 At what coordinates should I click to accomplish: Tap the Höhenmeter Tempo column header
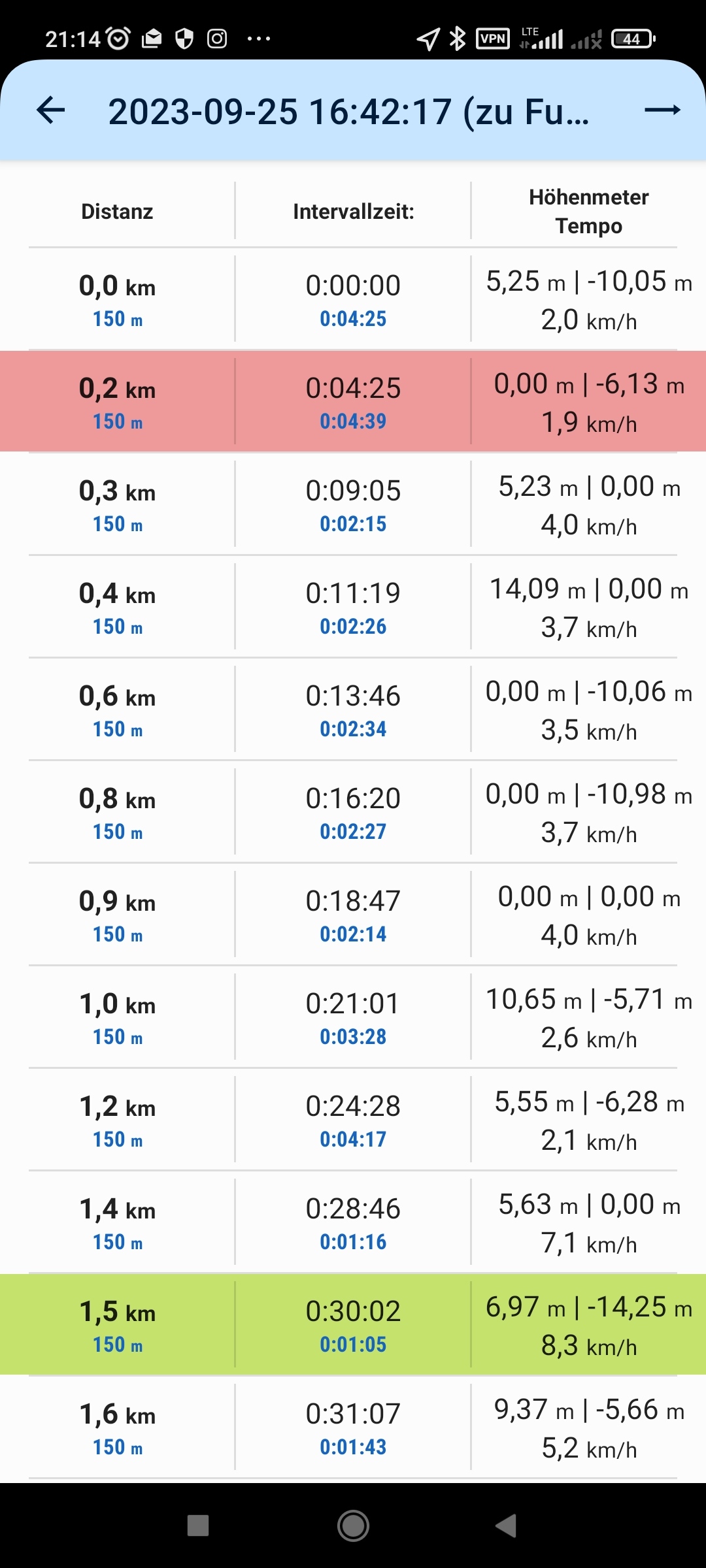588,212
